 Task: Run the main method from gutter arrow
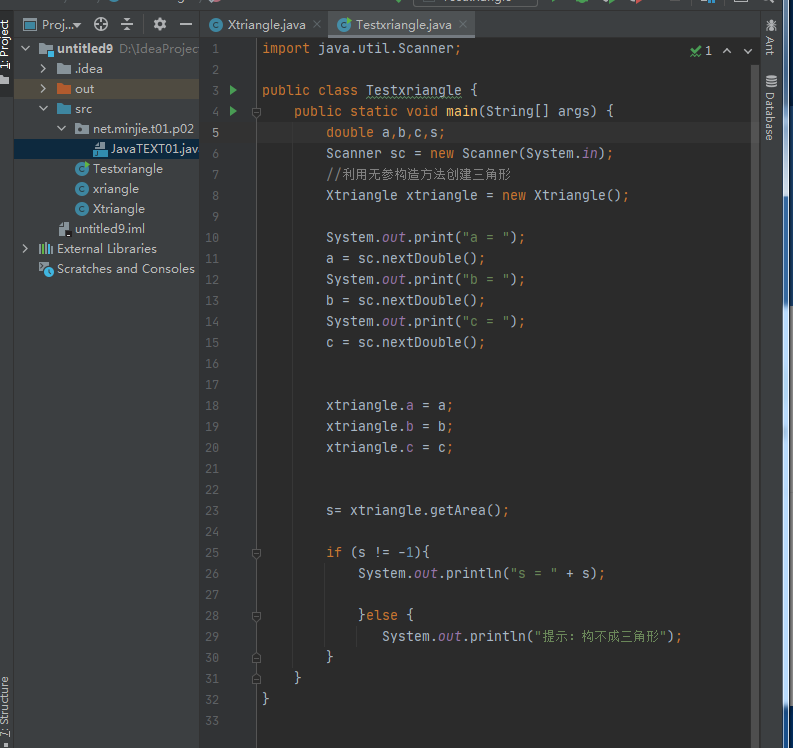tap(234, 111)
